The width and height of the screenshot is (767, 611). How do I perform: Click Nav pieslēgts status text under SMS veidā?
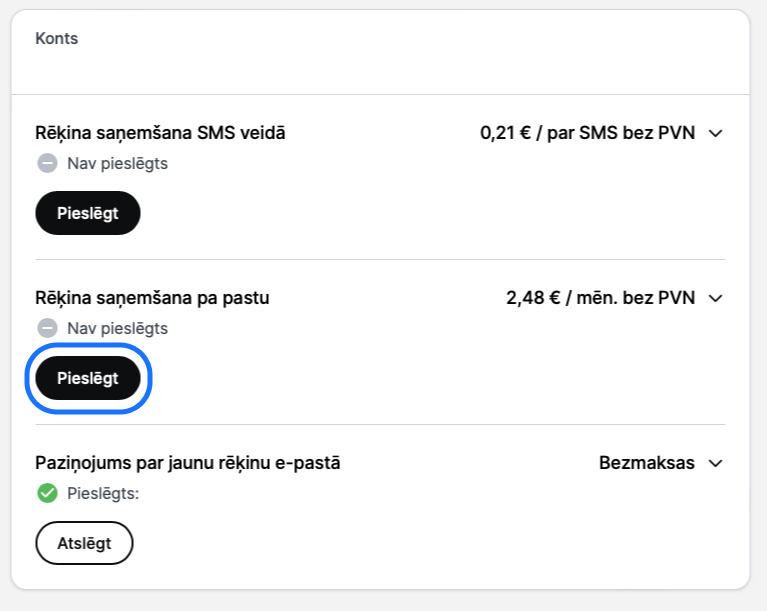tap(117, 163)
